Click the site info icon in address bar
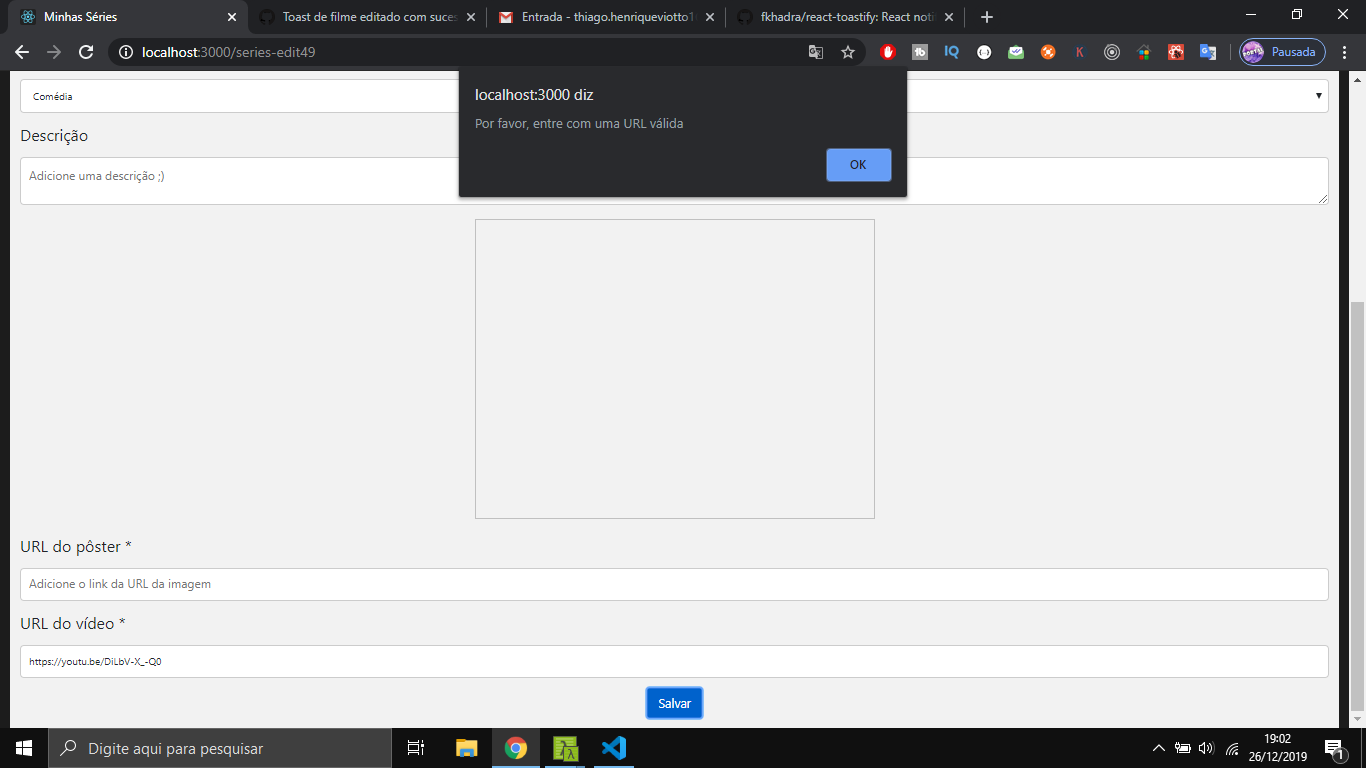This screenshot has height=768, width=1366. click(x=126, y=52)
